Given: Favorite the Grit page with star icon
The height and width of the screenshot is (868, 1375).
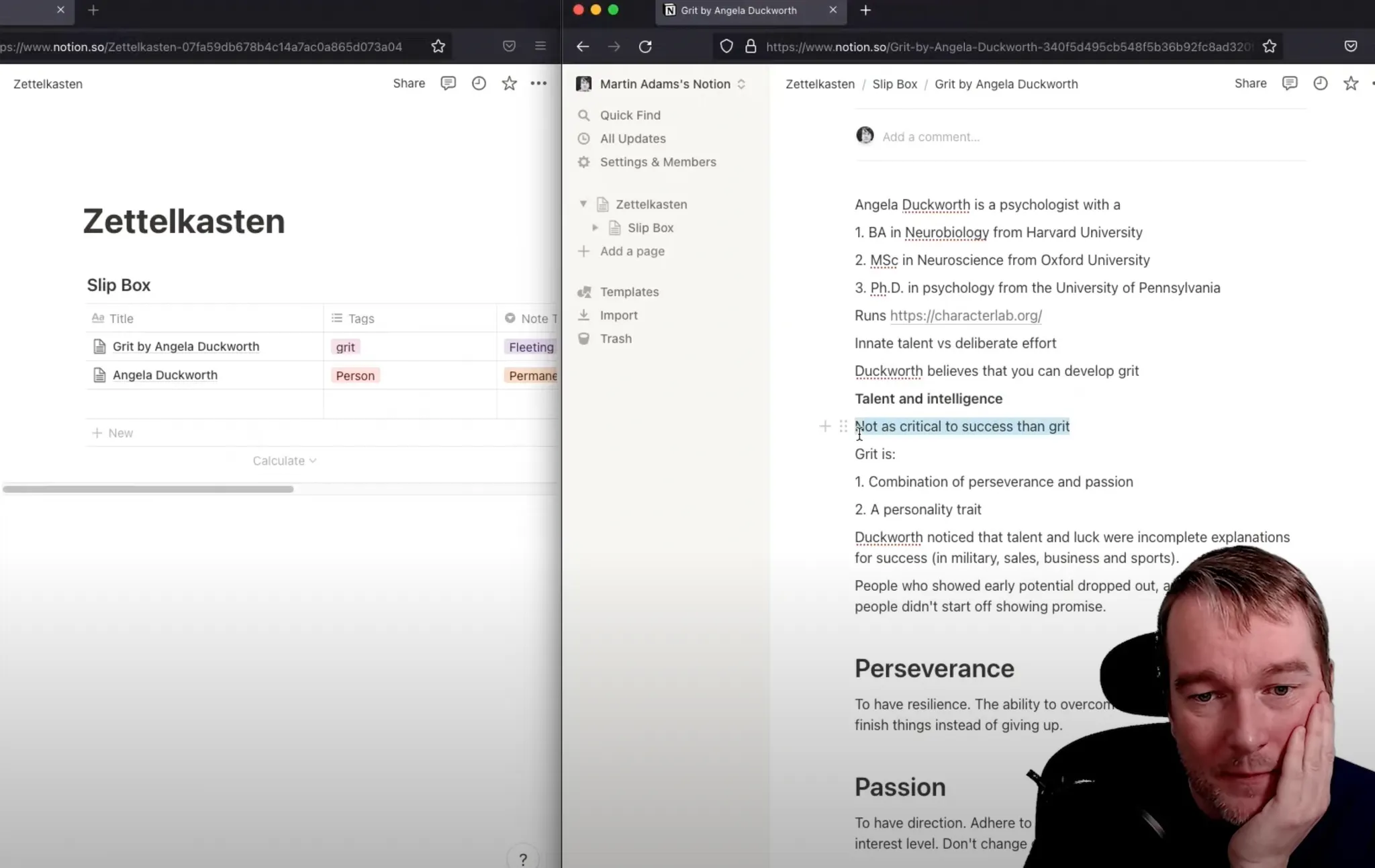Looking at the screenshot, I should (1351, 83).
